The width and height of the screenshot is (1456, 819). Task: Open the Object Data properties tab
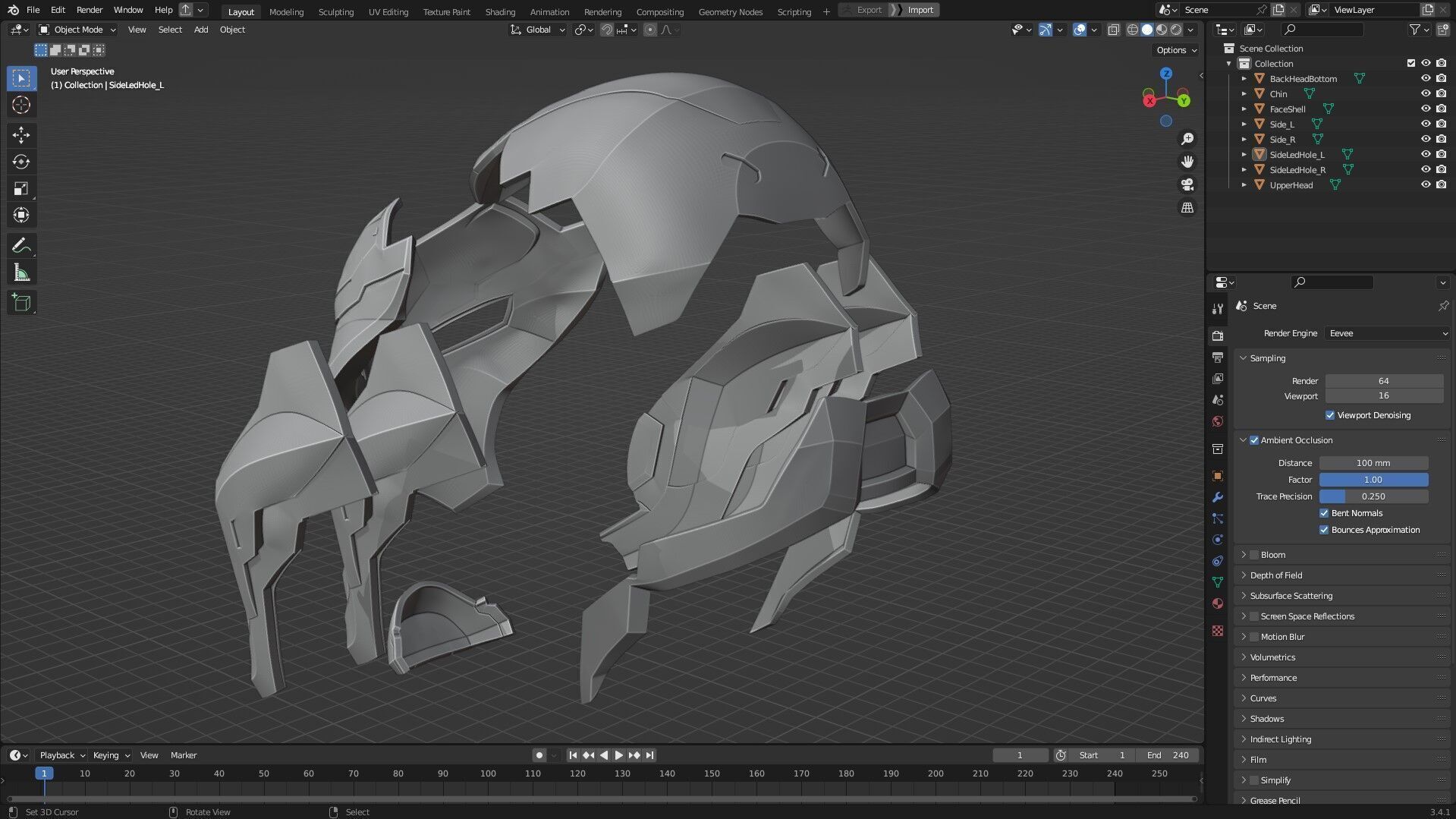click(x=1218, y=582)
